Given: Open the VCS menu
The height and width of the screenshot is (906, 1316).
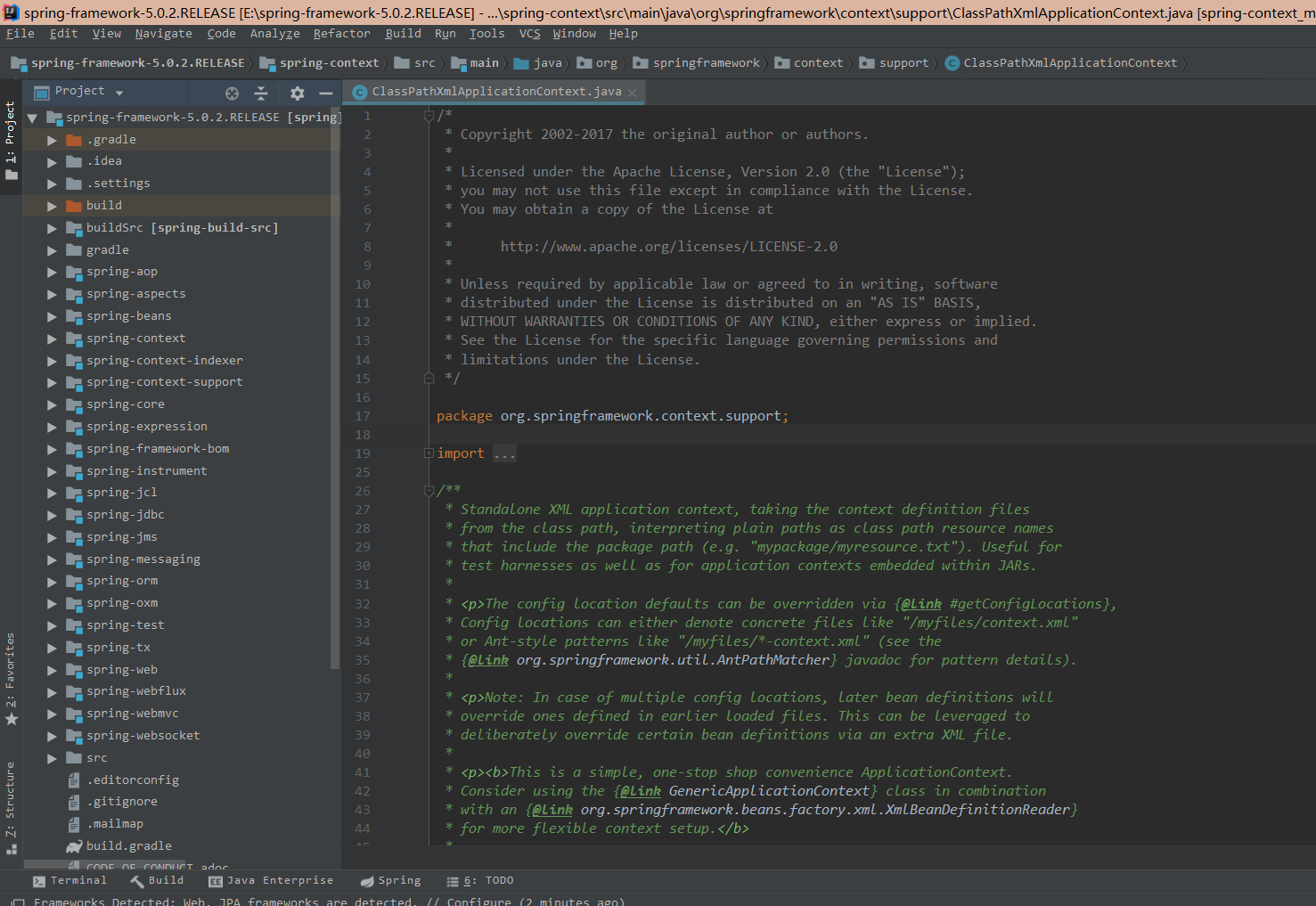Looking at the screenshot, I should (529, 34).
